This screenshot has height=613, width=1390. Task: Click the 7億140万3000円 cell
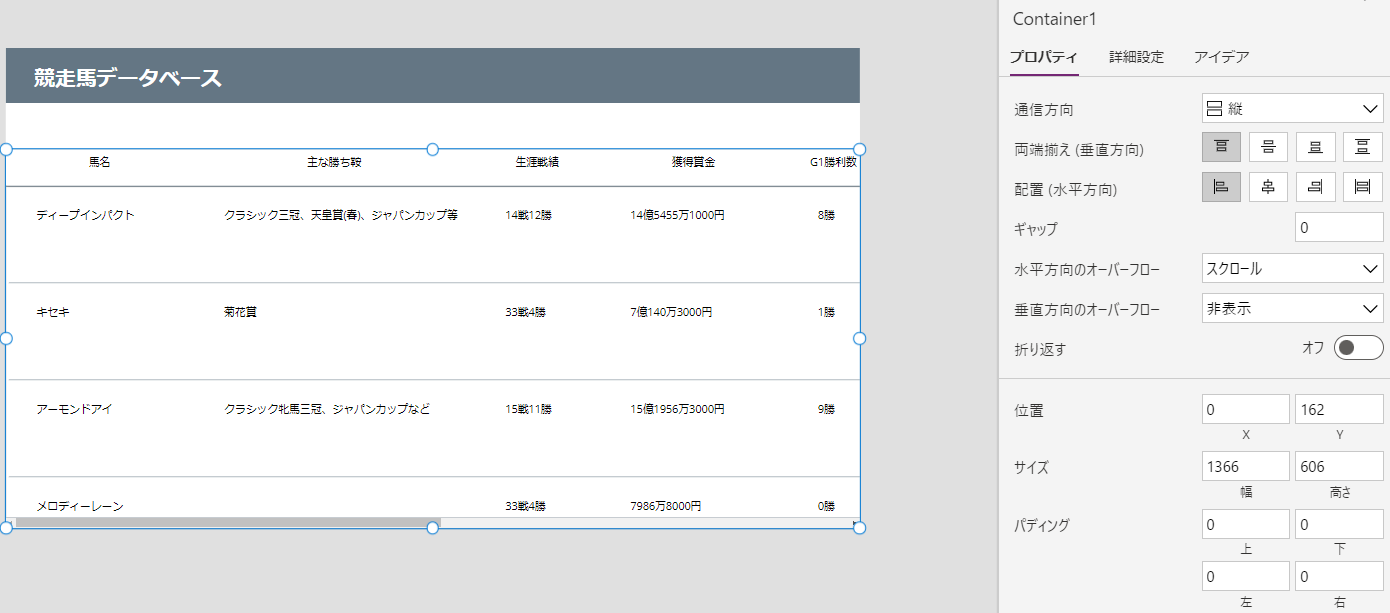(x=671, y=312)
